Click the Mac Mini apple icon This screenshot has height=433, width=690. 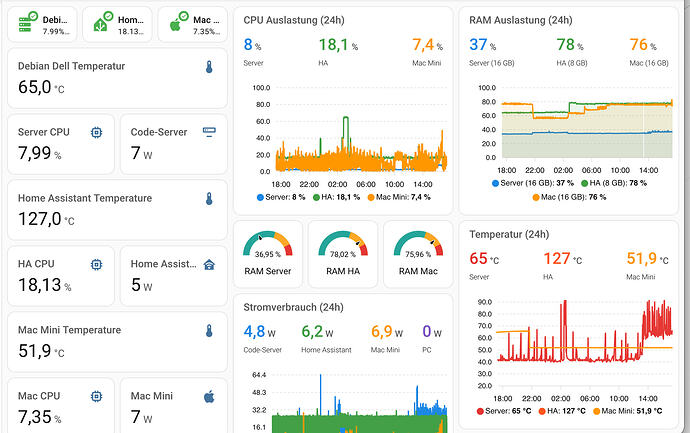pos(209,396)
